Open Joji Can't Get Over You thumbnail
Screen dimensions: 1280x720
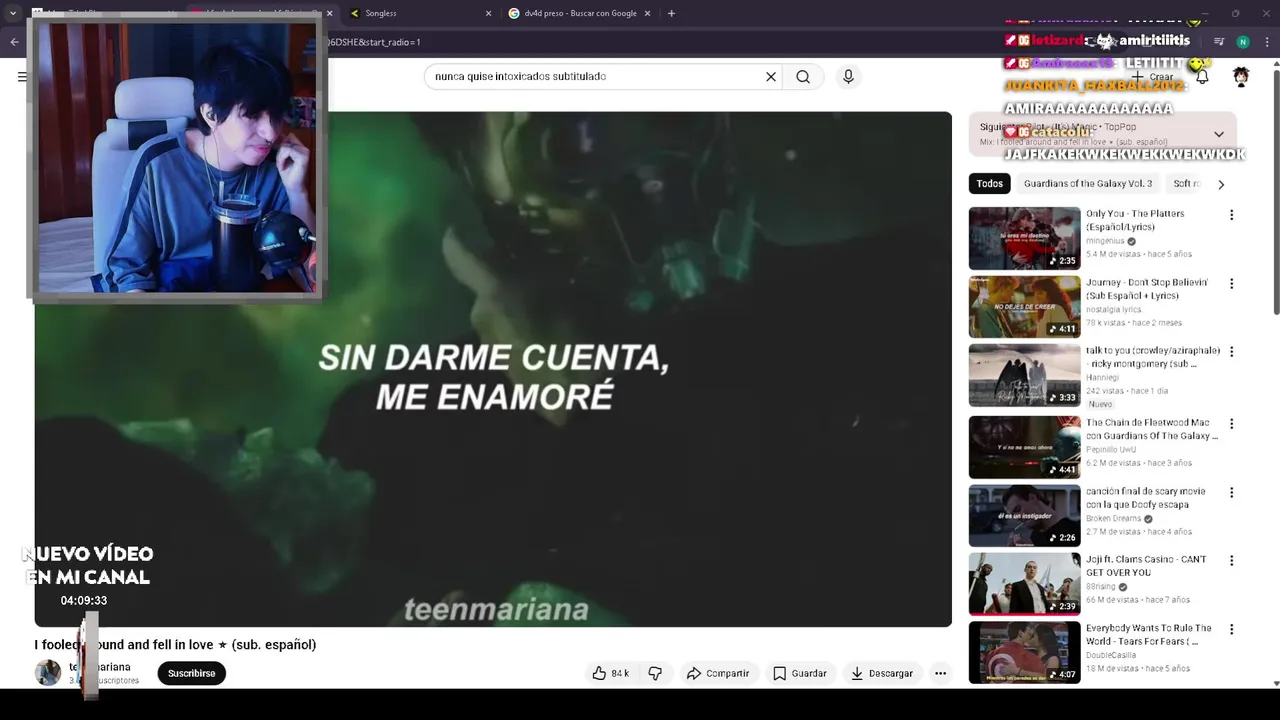pos(1024,584)
